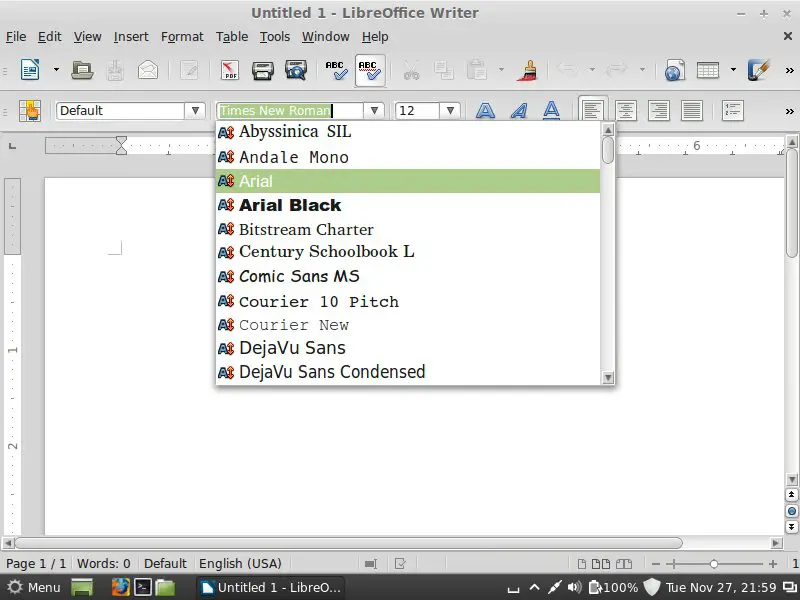This screenshot has width=800, height=600.
Task: Open the Help menu
Action: (375, 37)
